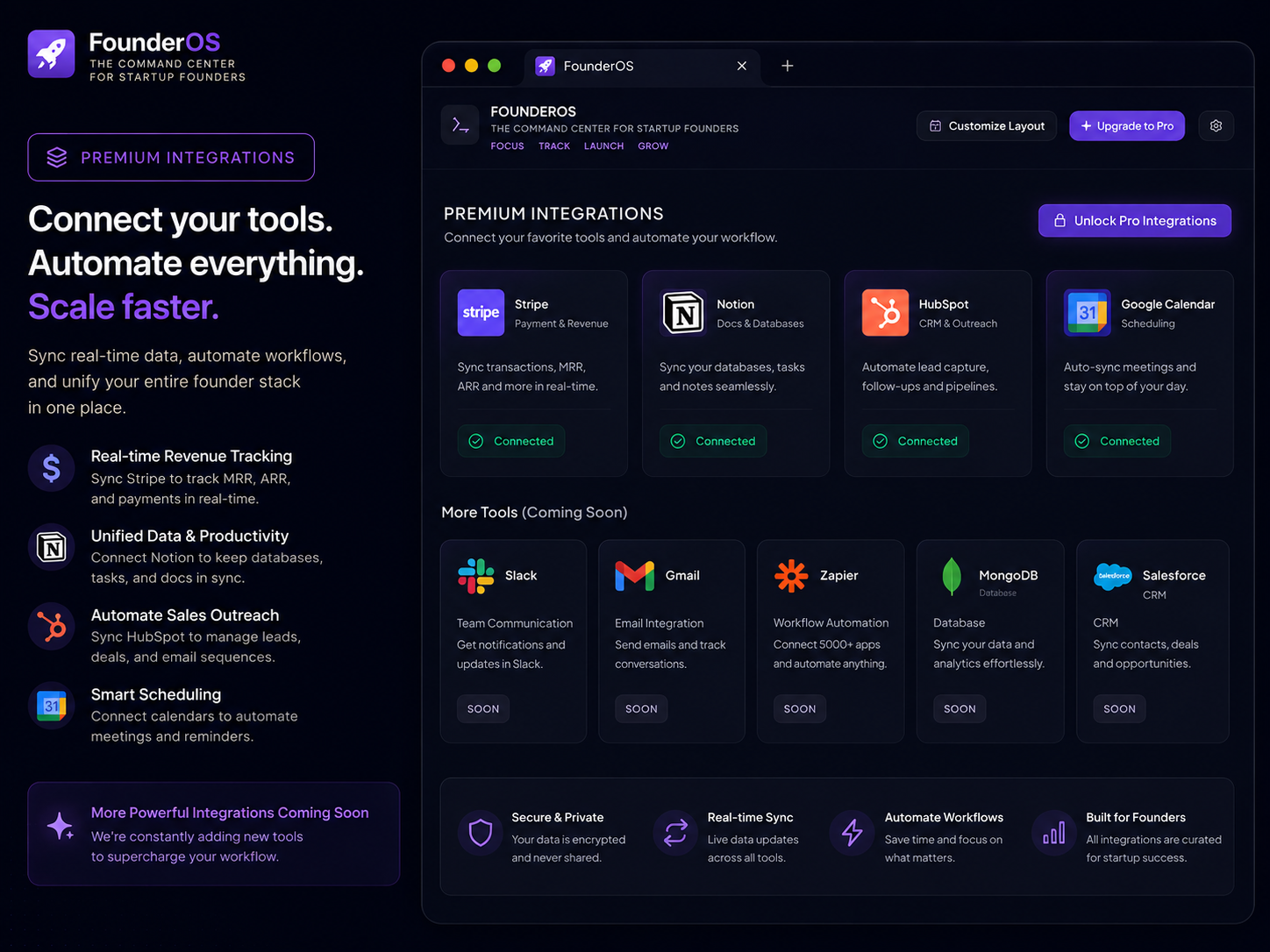
Task: Toggle Google Calendar Connected status
Action: click(x=1117, y=441)
